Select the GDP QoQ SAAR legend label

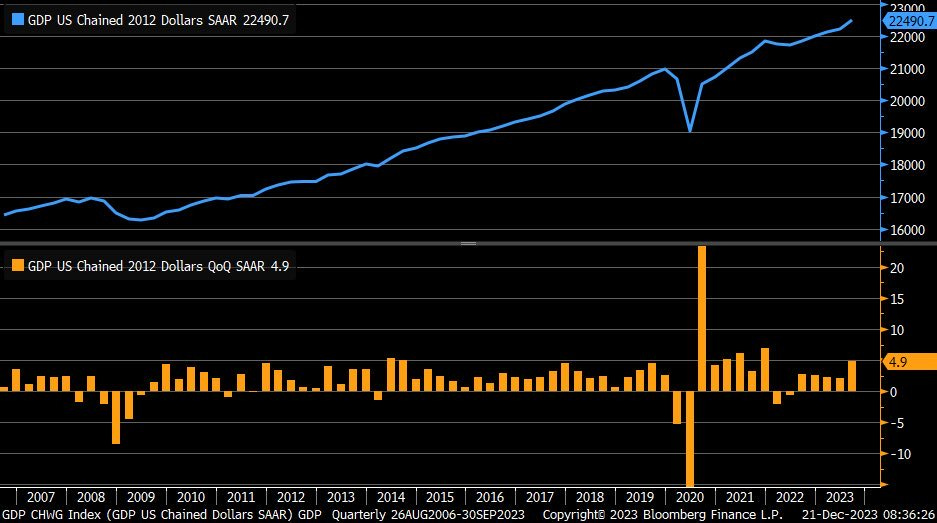click(x=148, y=266)
